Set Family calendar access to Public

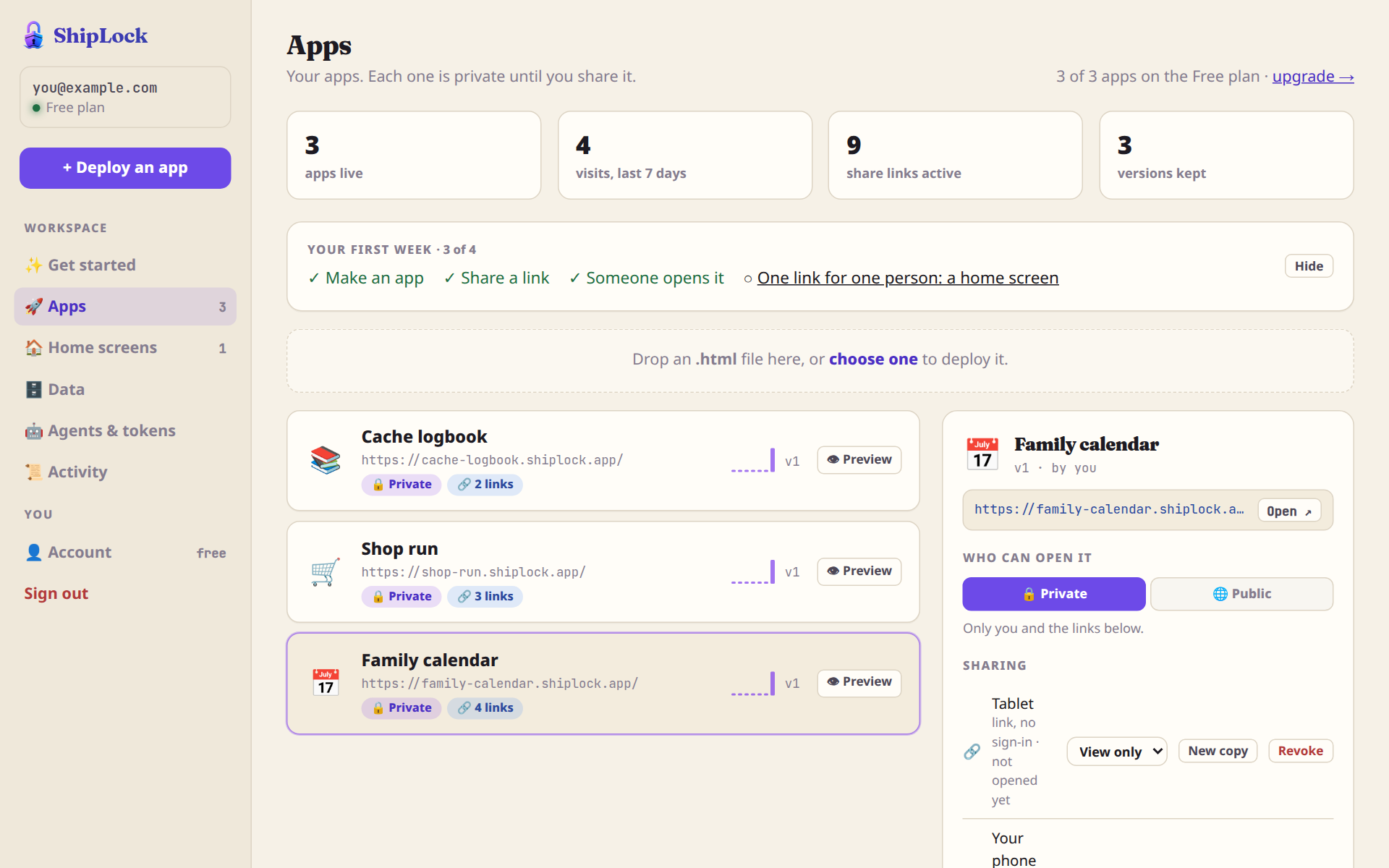pos(1241,594)
